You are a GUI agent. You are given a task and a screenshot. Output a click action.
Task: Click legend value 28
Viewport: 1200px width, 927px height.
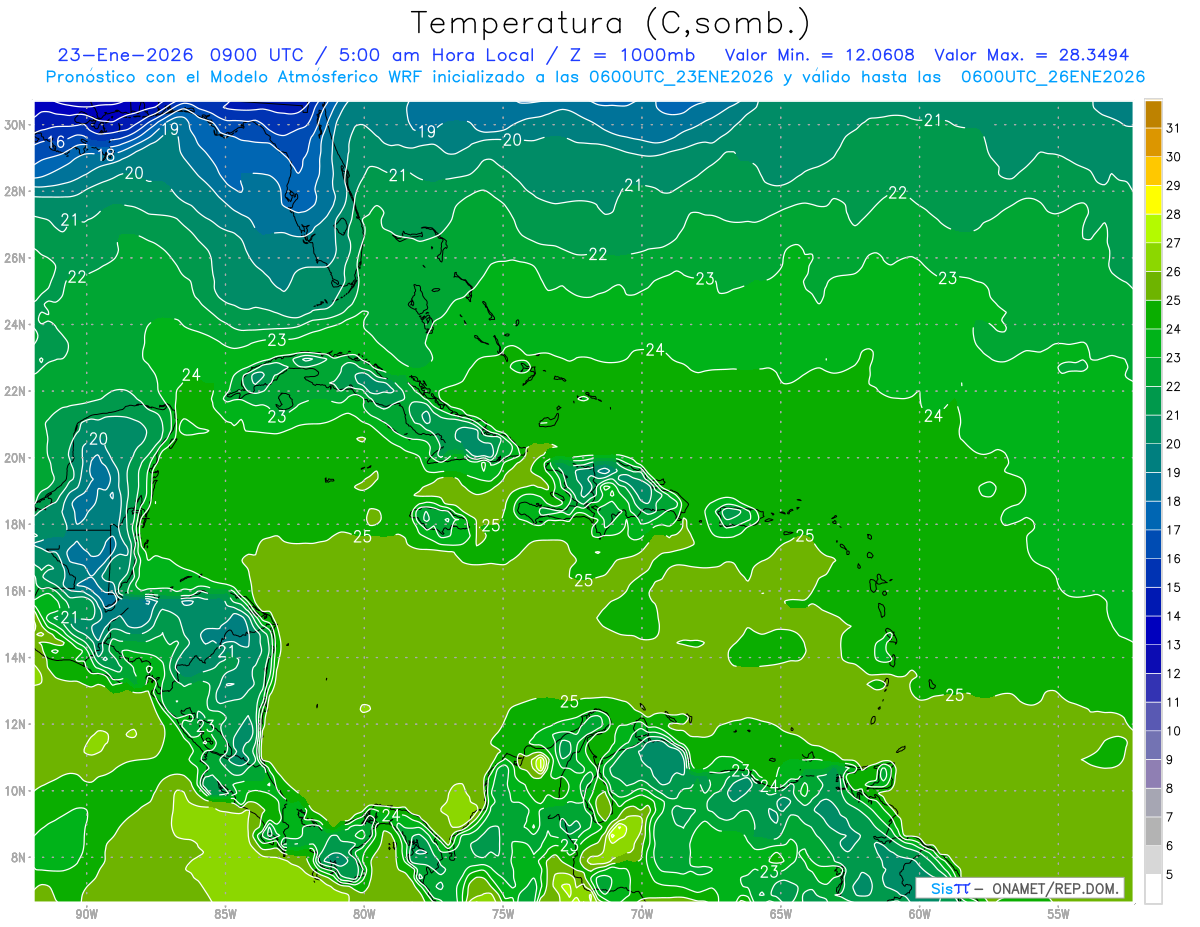1174,214
